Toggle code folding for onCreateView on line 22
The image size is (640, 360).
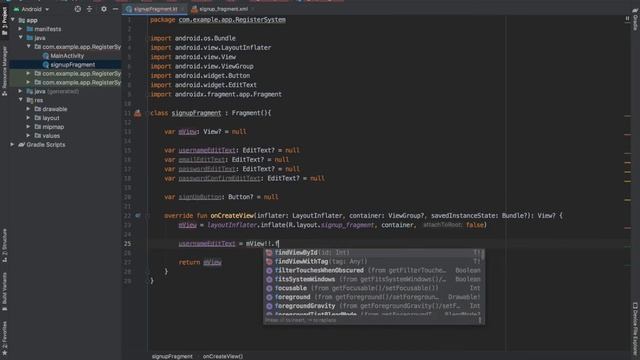click(x=147, y=215)
